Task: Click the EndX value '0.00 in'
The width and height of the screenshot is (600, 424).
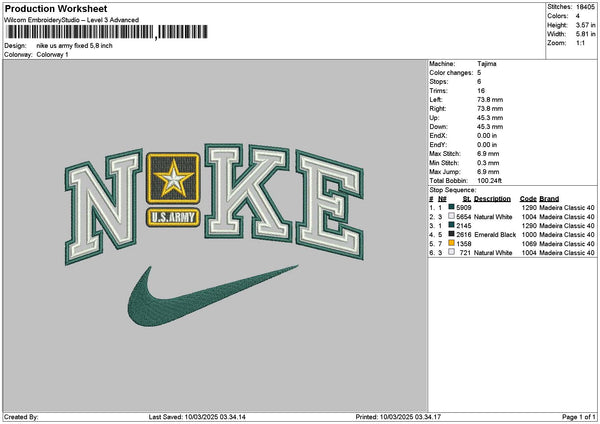Action: point(487,136)
